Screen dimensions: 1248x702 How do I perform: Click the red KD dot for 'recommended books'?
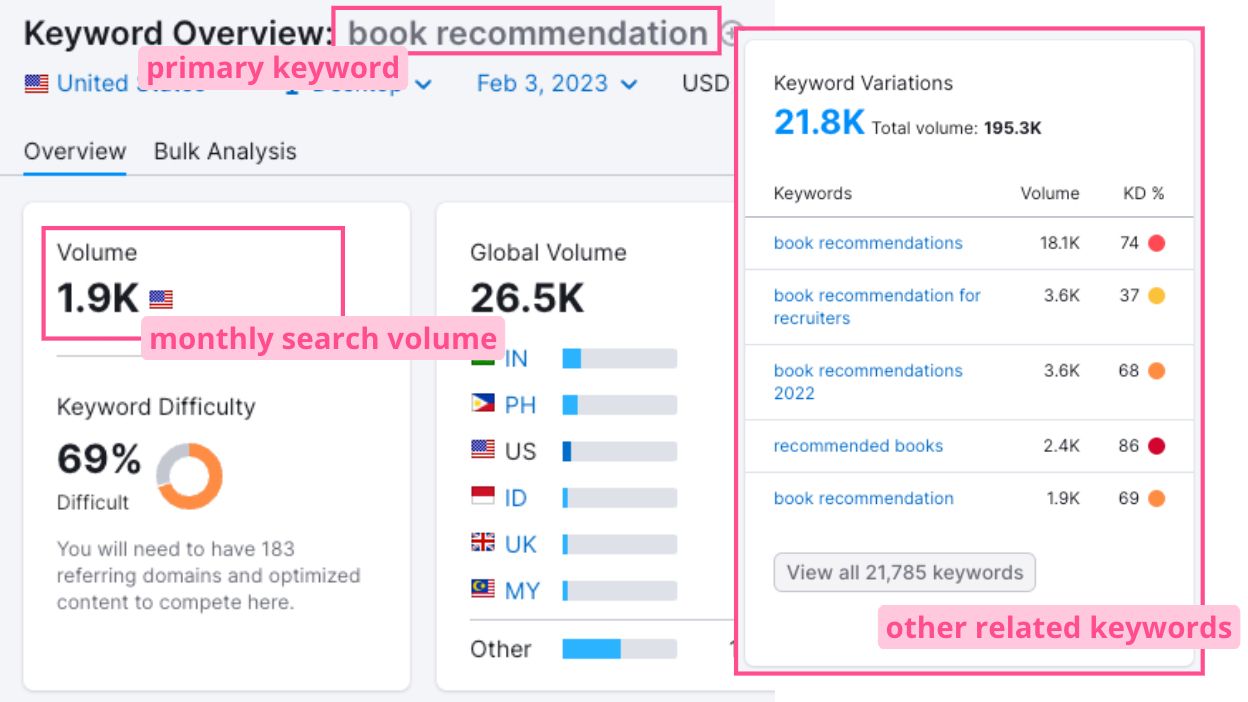click(1156, 446)
